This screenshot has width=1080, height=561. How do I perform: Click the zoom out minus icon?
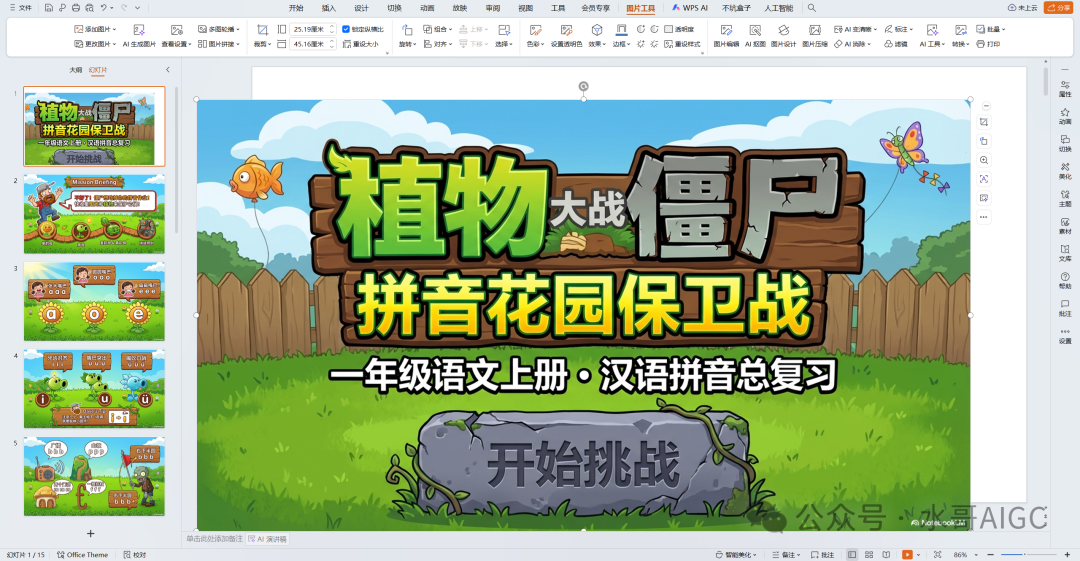[990, 555]
